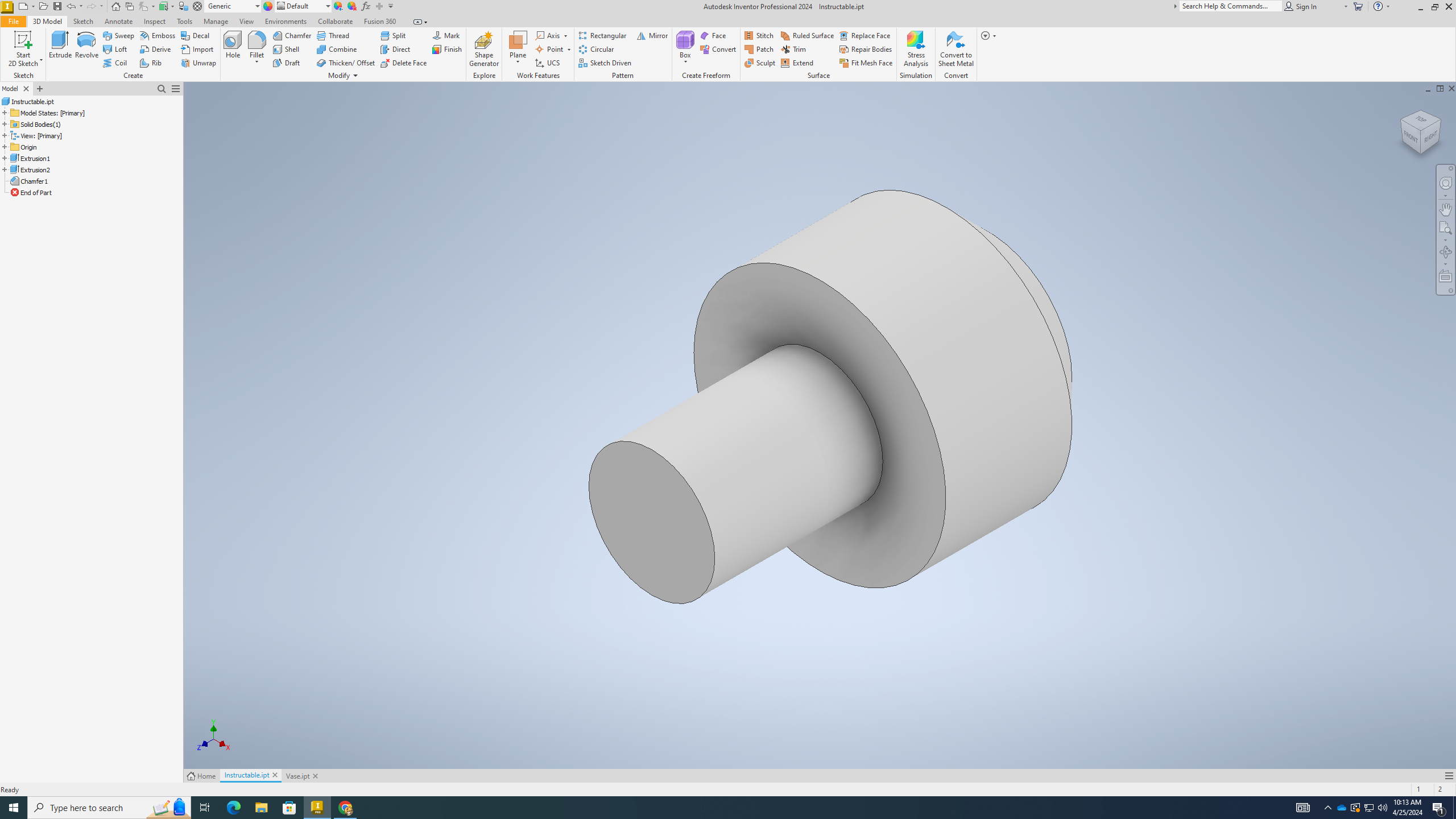Choose the Loft tool
Screen dimensions: 1456x819
115,49
